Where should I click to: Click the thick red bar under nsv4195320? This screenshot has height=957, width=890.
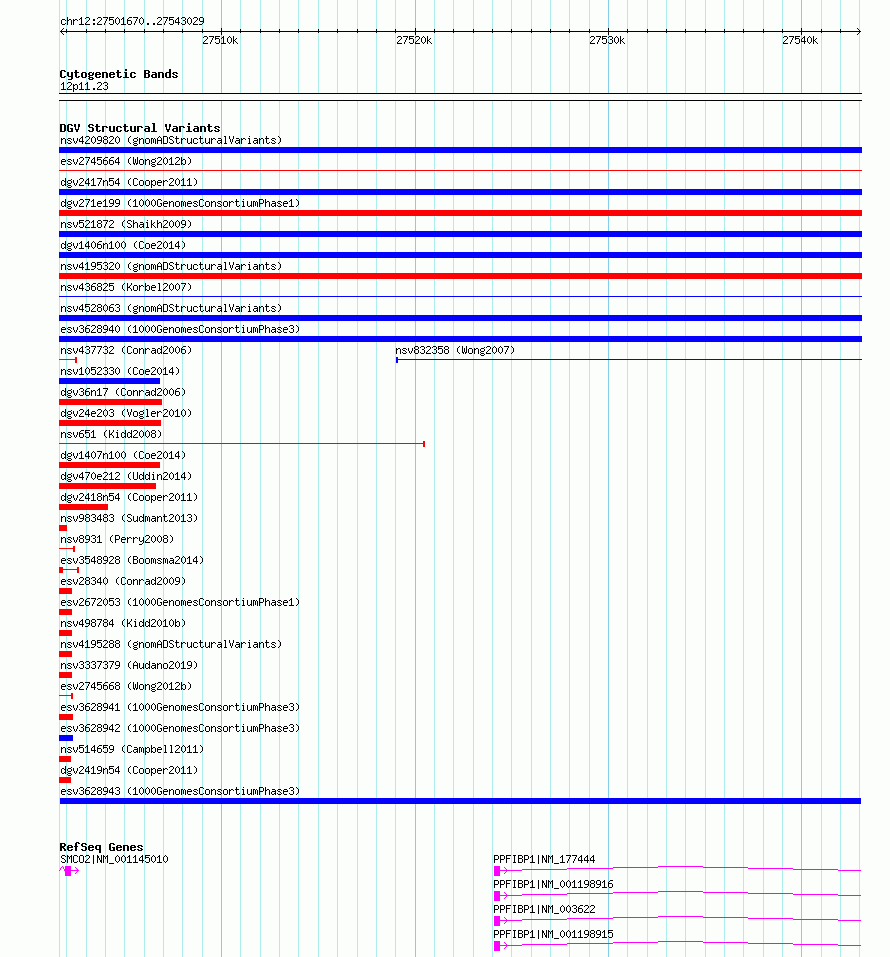tap(460, 276)
